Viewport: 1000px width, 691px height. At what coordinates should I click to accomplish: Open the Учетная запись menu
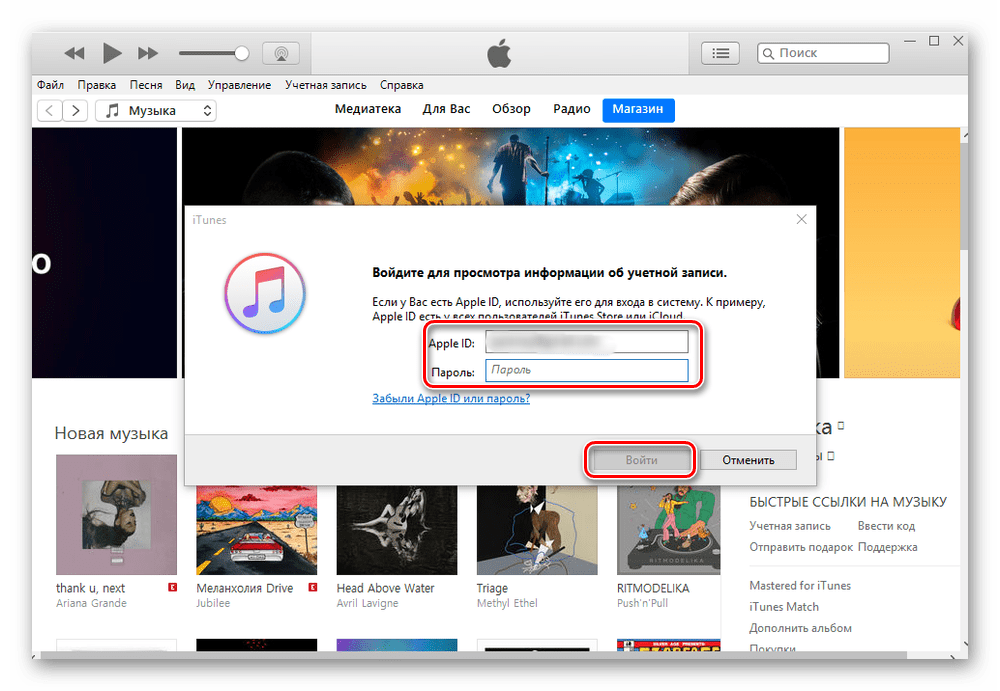[325, 85]
